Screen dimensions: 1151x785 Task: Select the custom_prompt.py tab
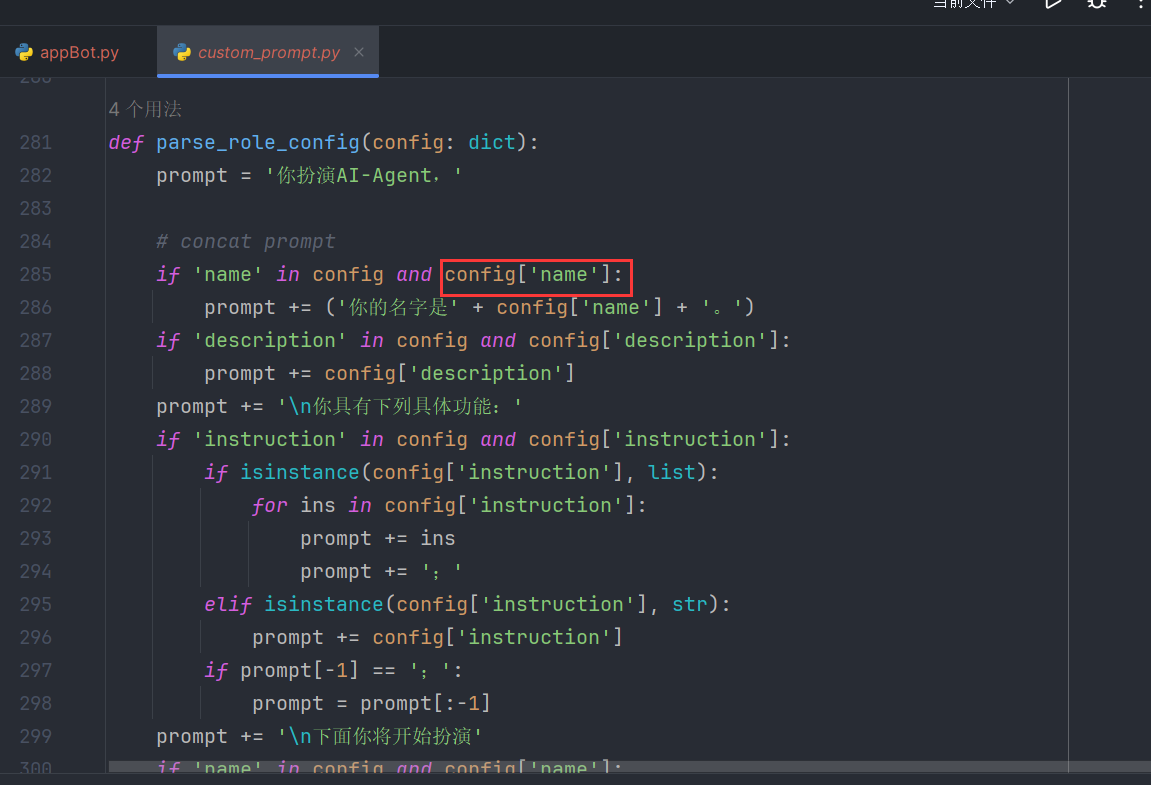tap(269, 52)
